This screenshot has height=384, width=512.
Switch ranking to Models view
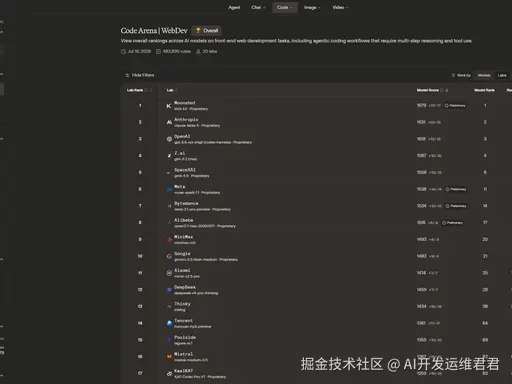tap(484, 75)
